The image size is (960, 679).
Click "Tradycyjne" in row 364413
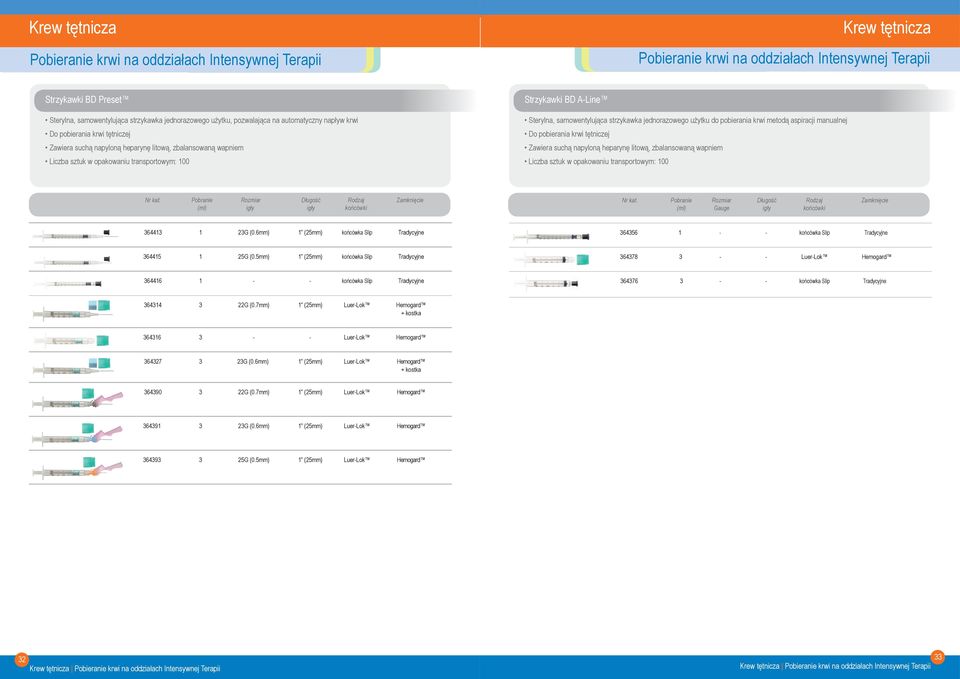(411, 233)
